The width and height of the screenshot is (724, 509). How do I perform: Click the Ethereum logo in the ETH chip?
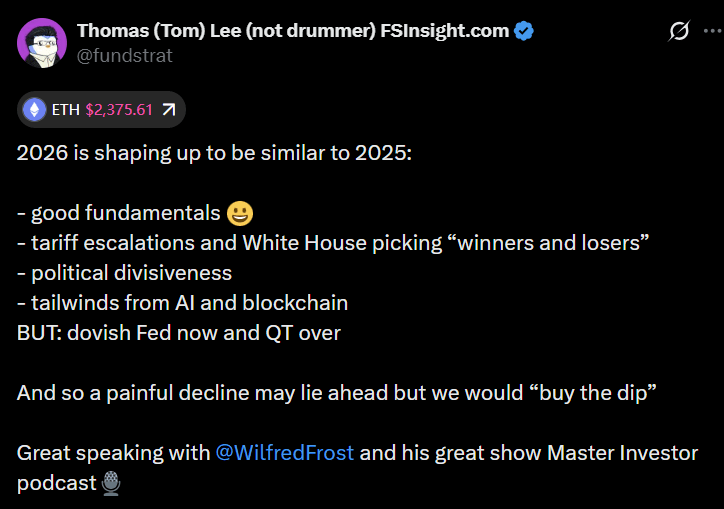pos(35,110)
